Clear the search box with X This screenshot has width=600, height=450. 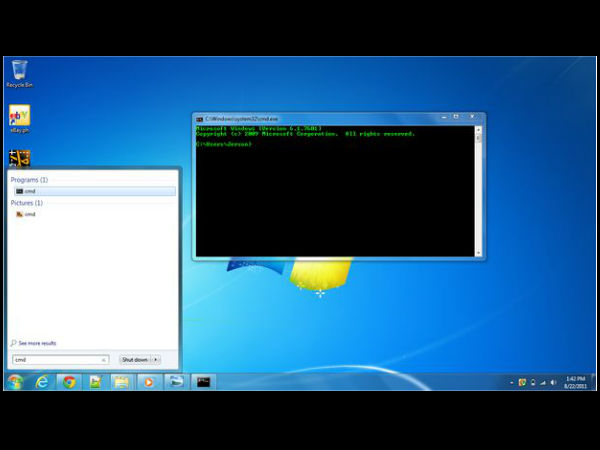104,360
